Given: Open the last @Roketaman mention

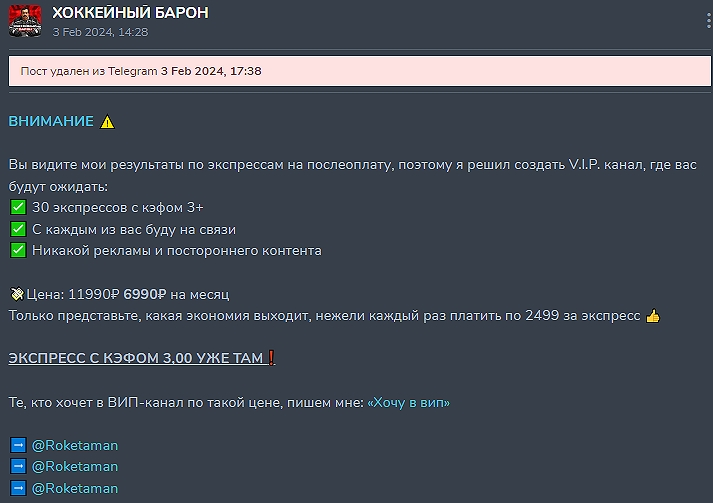Looking at the screenshot, I should click(75, 488).
